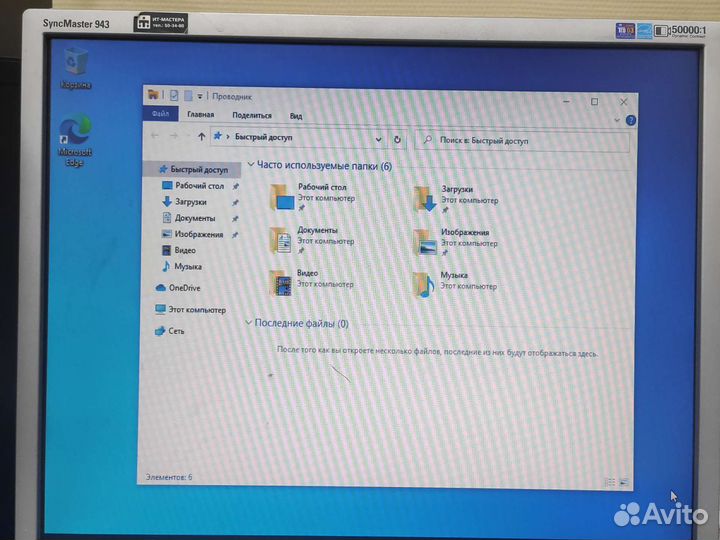The height and width of the screenshot is (540, 720).
Task: Click the pin icon beside Рабочий стол in sidebar
Action: click(x=236, y=186)
